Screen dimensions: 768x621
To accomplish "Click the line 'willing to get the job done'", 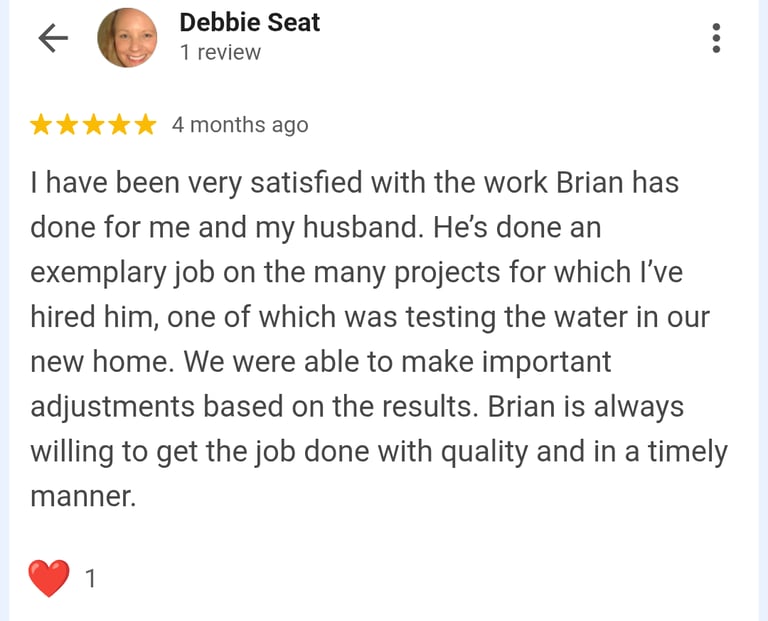I will click(379, 452).
